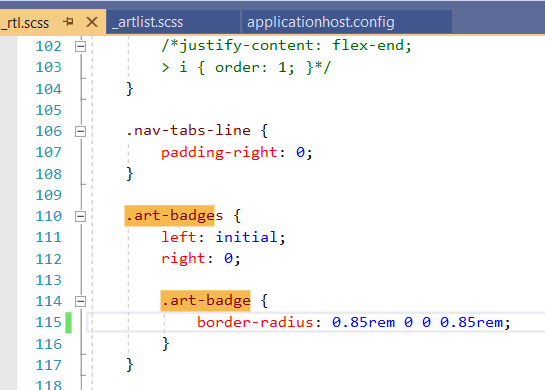Click the 'left' property name
Viewport: 545px width, 390px height.
click(179, 237)
